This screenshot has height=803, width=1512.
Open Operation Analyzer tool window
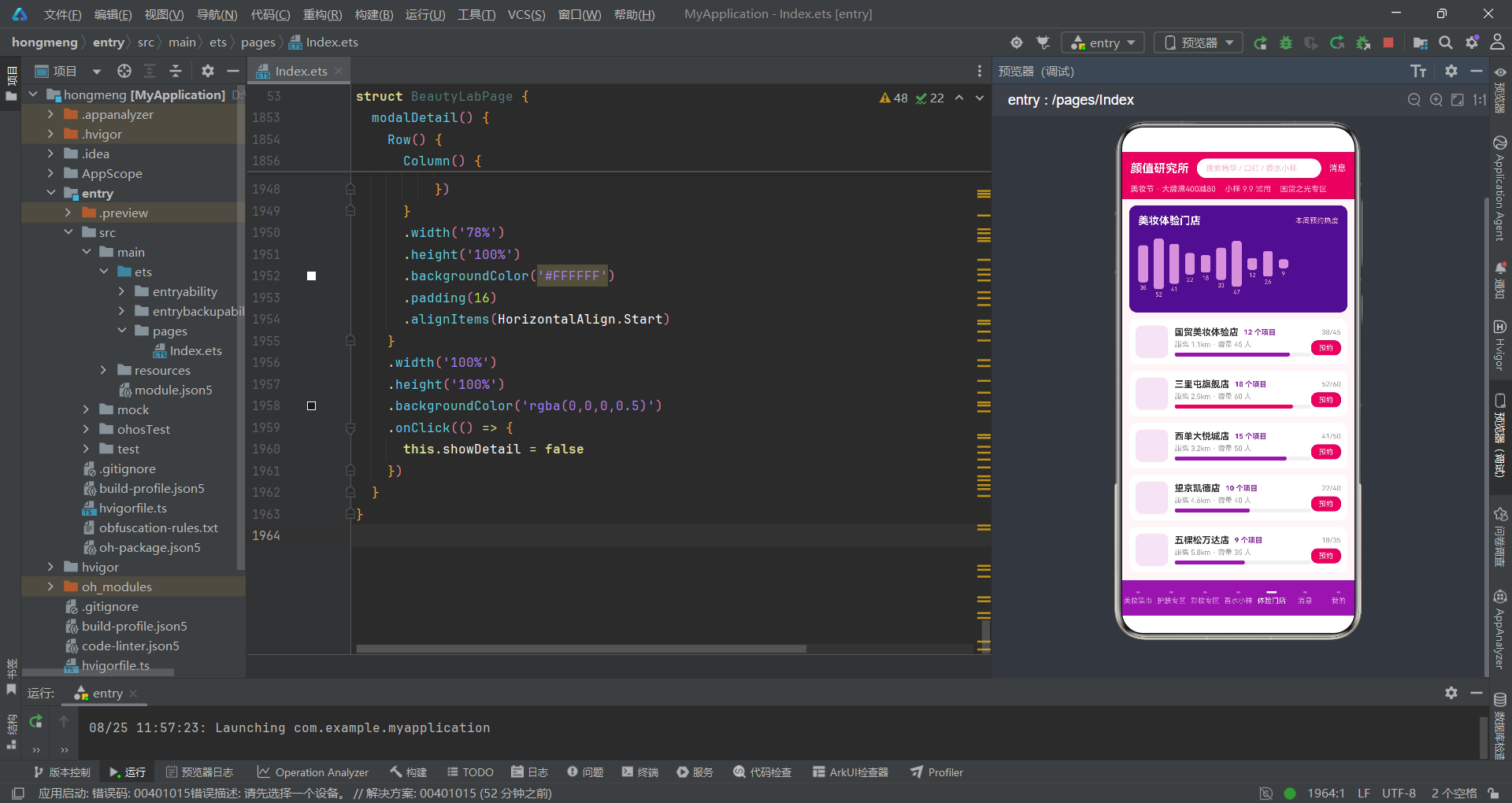(x=313, y=772)
